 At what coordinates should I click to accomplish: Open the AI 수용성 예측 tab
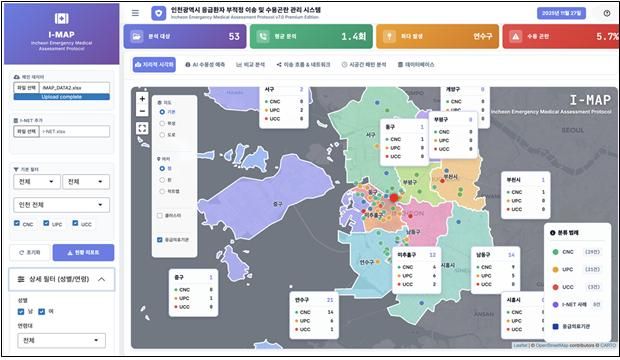click(x=205, y=65)
